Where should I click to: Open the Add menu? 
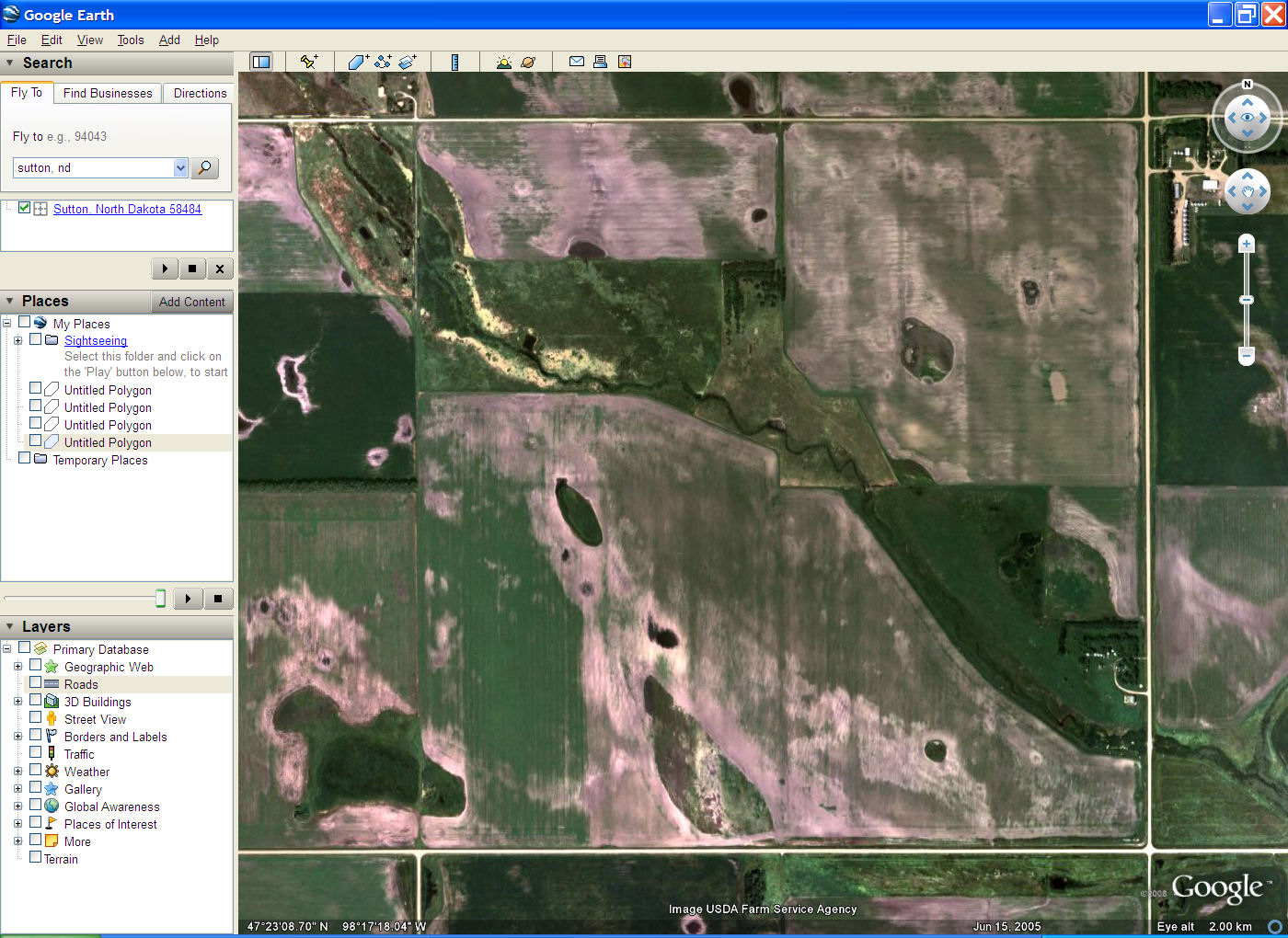169,40
